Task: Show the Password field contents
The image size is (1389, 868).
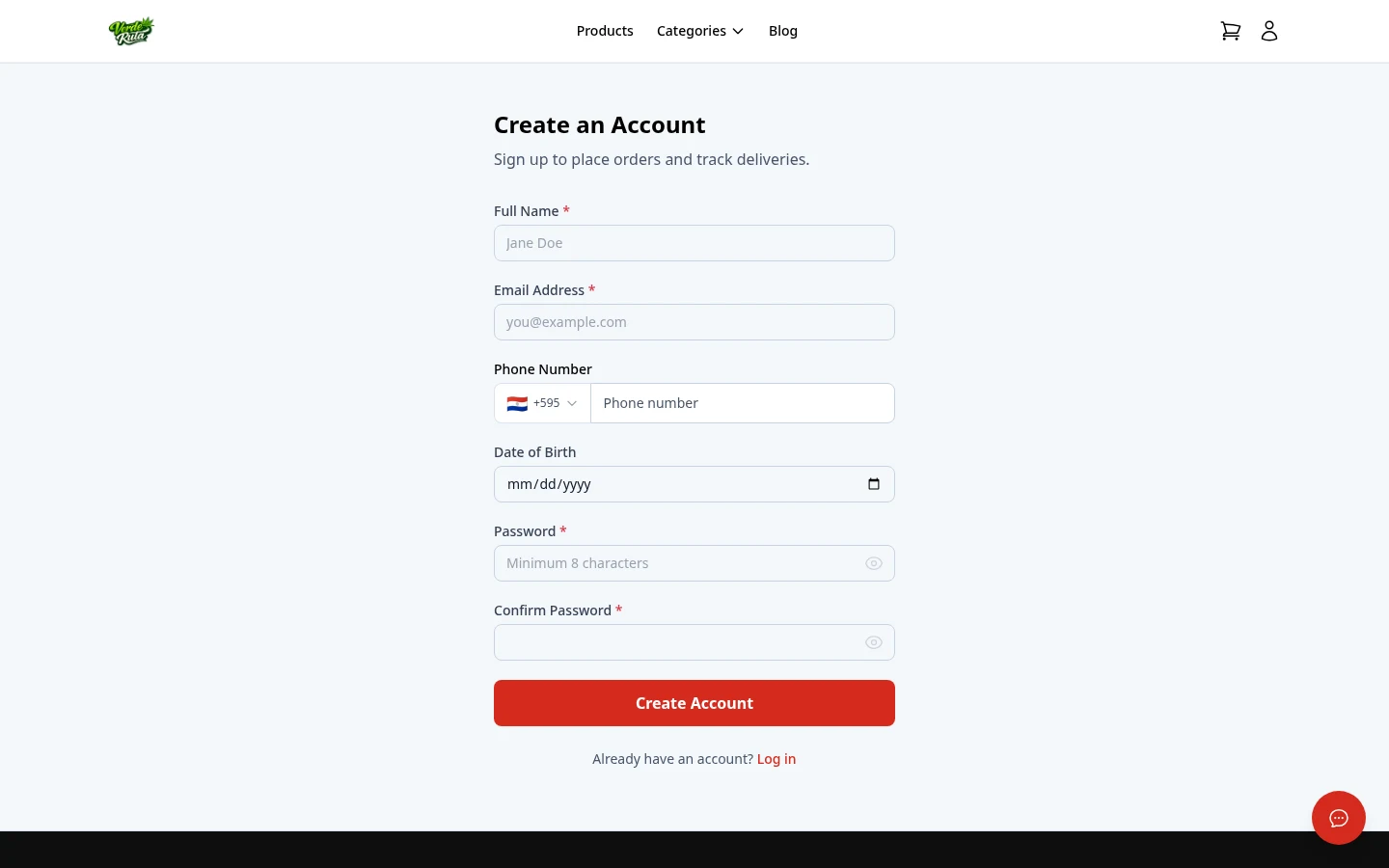Action: click(874, 563)
